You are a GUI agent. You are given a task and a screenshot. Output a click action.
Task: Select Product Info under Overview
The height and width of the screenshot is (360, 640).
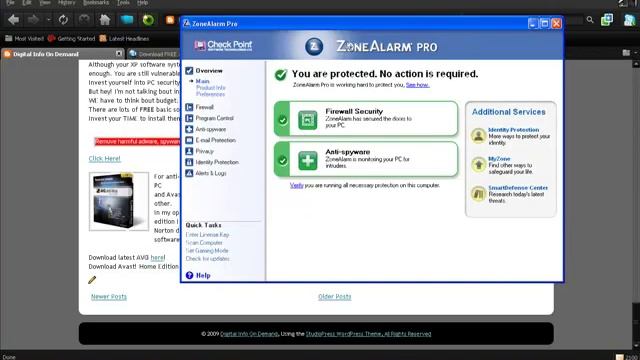pyautogui.click(x=211, y=88)
